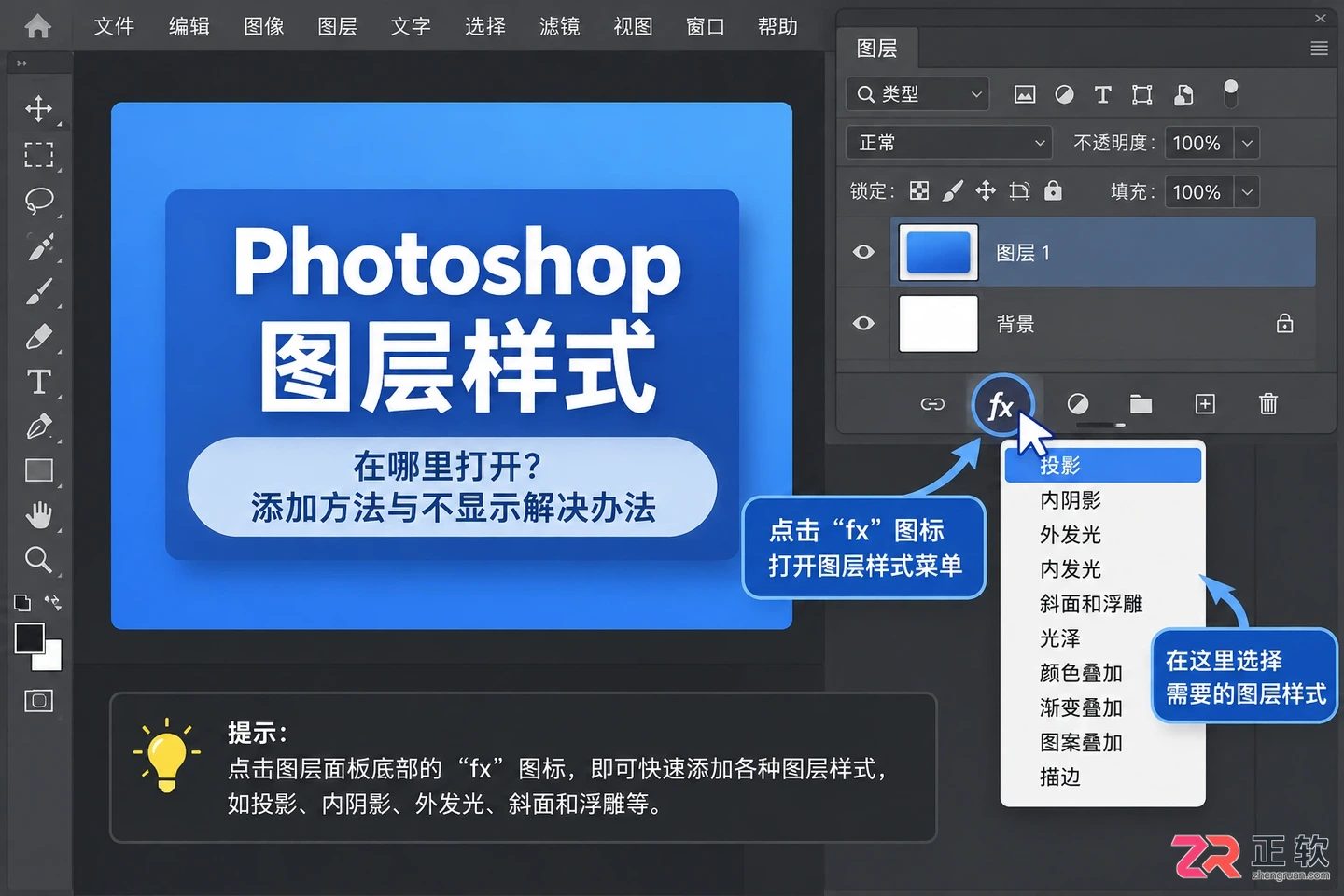Open the 图像 menu
Viewport: 1344px width, 896px height.
[x=263, y=26]
